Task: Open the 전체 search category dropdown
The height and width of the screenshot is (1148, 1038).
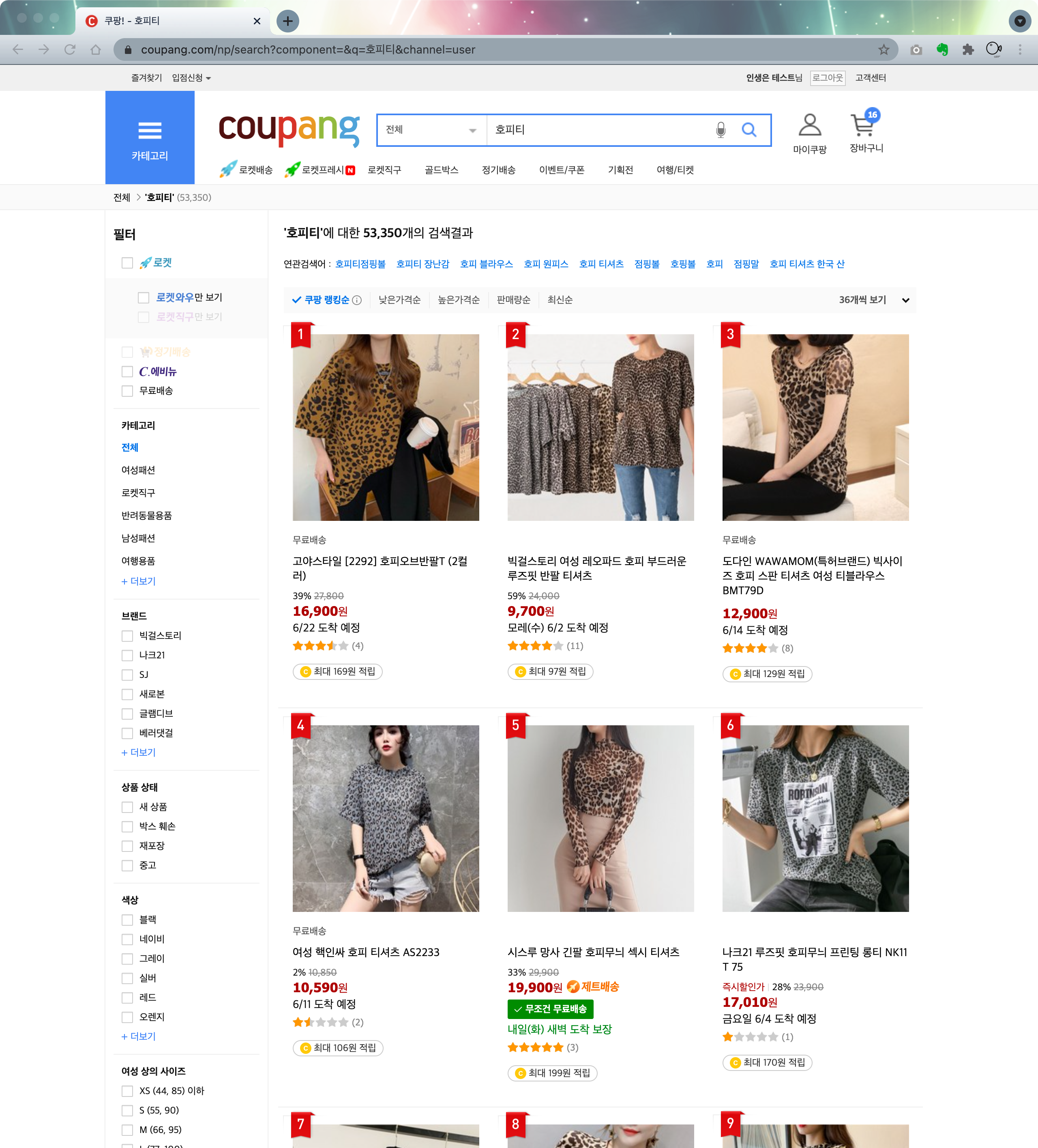Action: coord(431,130)
